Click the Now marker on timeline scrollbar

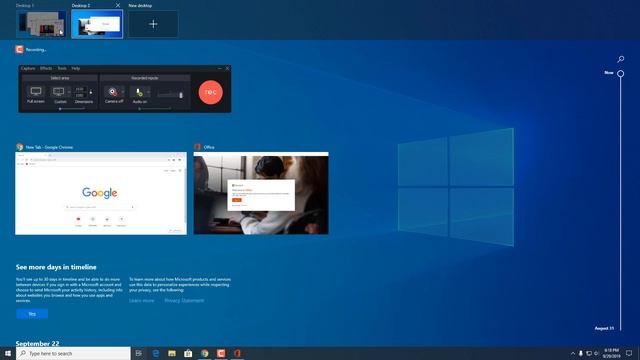coord(620,73)
